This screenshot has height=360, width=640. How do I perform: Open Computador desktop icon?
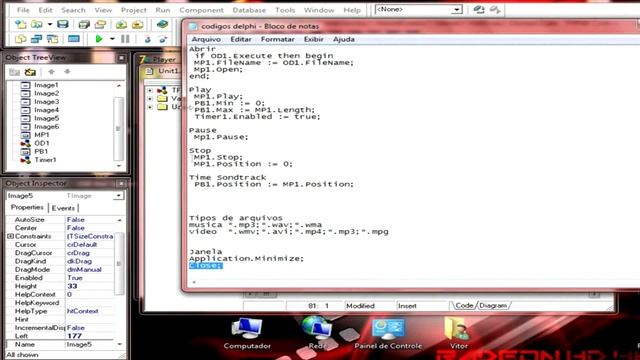coord(247,333)
